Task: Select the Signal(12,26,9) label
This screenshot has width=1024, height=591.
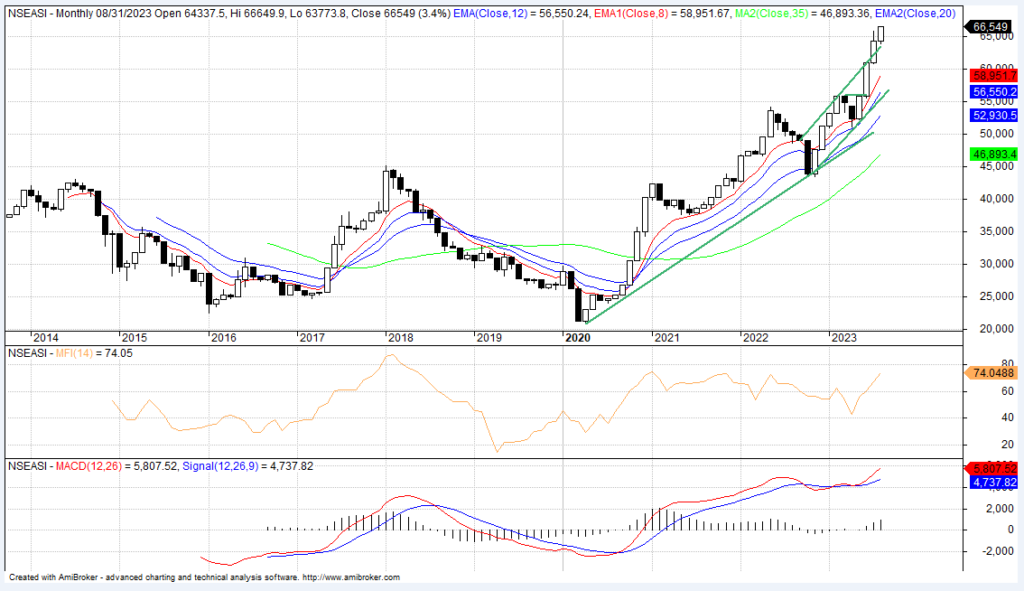Action: click(x=222, y=466)
